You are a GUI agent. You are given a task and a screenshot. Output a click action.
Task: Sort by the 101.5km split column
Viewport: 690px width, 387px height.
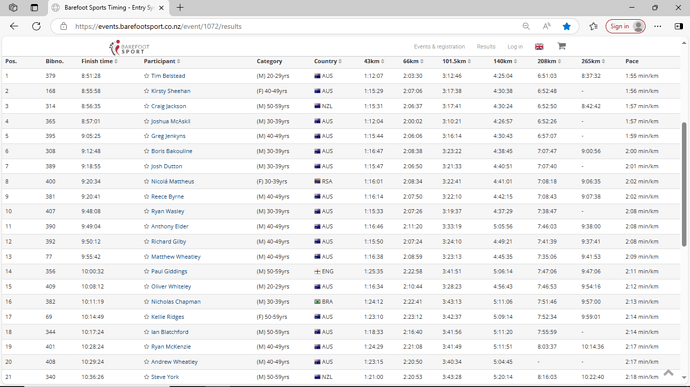[x=456, y=61]
